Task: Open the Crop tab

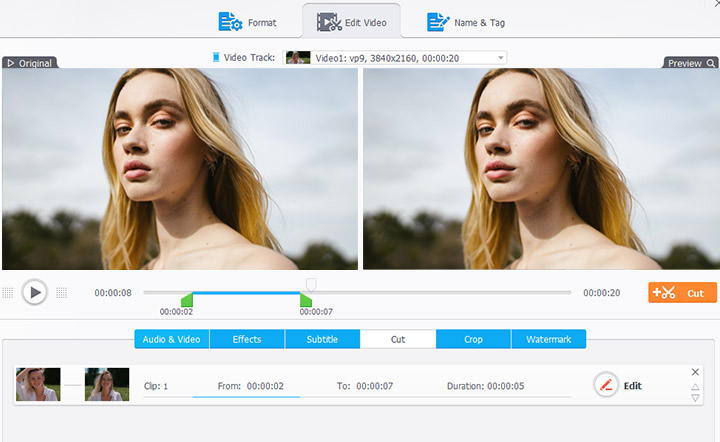Action: coord(473,339)
